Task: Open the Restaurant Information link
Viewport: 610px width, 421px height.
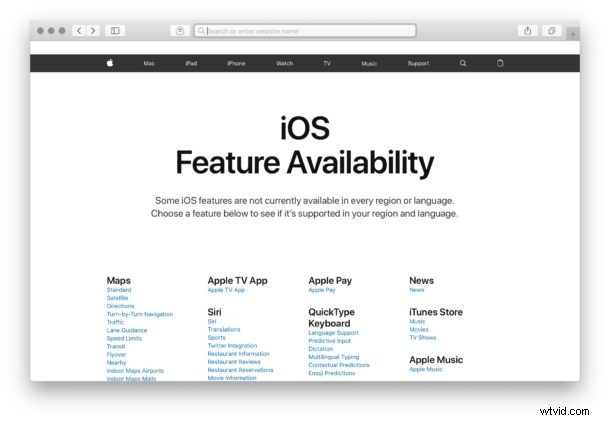Action: pyautogui.click(x=238, y=354)
